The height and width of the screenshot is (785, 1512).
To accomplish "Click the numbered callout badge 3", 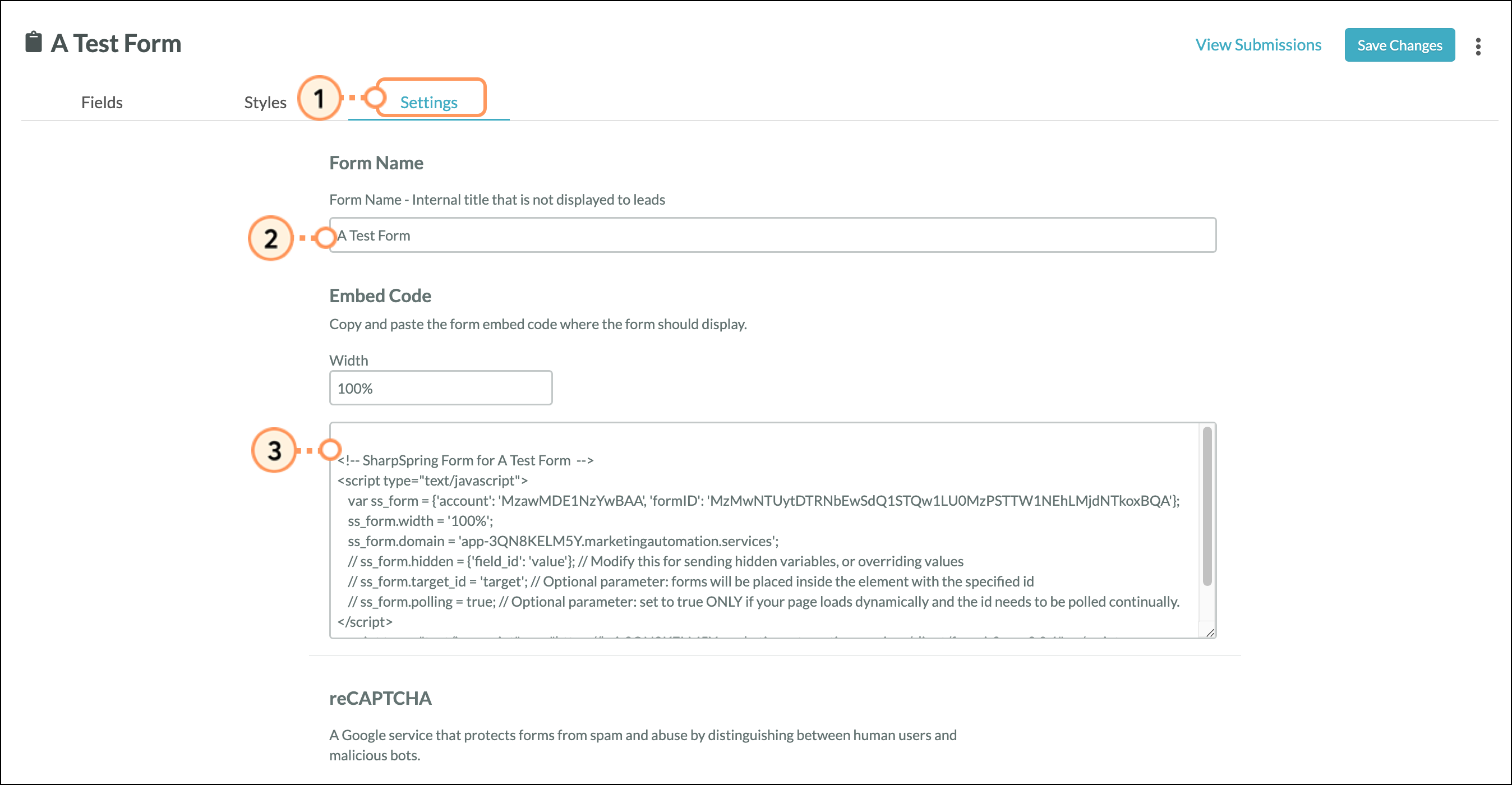I will [274, 451].
